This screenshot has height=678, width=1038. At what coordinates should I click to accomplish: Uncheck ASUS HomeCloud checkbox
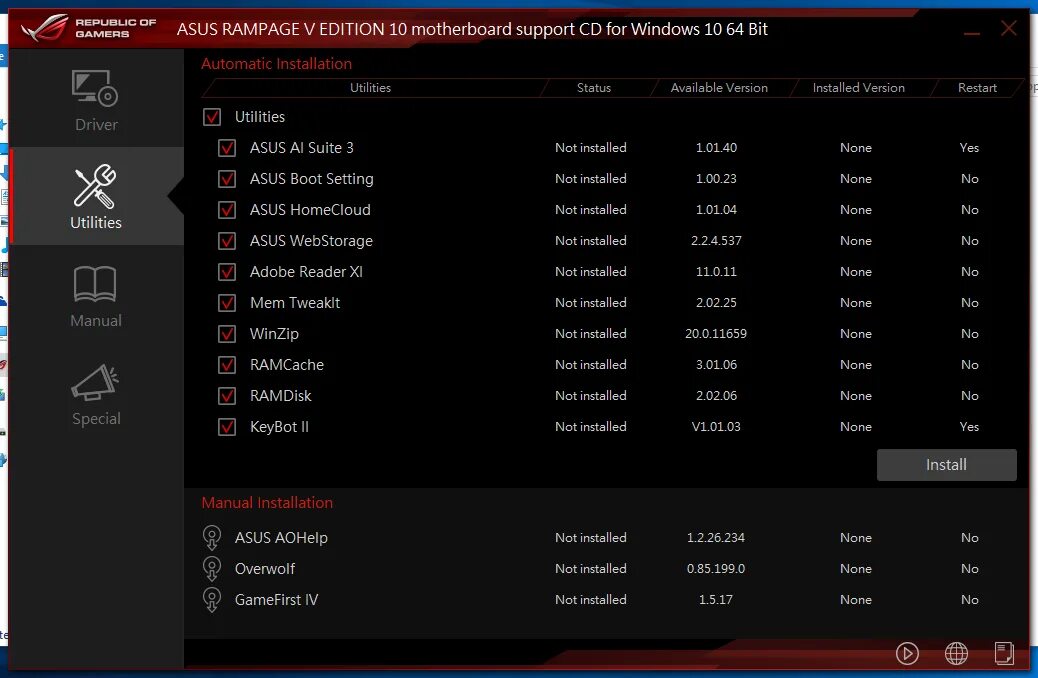227,210
